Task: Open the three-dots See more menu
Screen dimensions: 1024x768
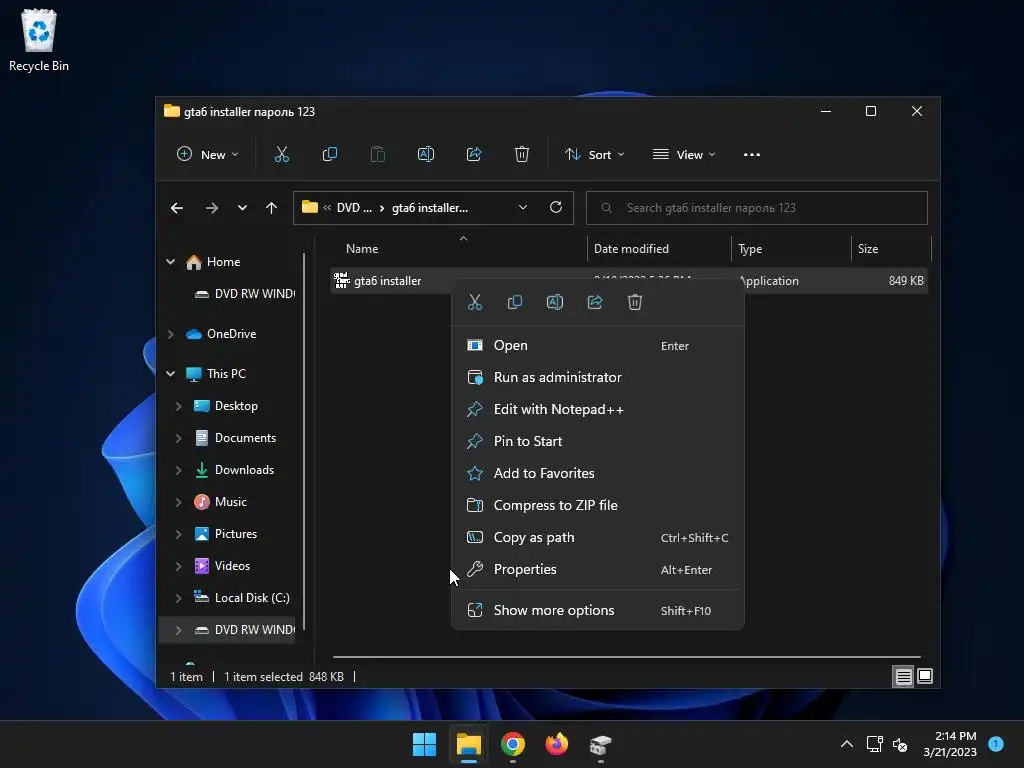Action: 752,155
